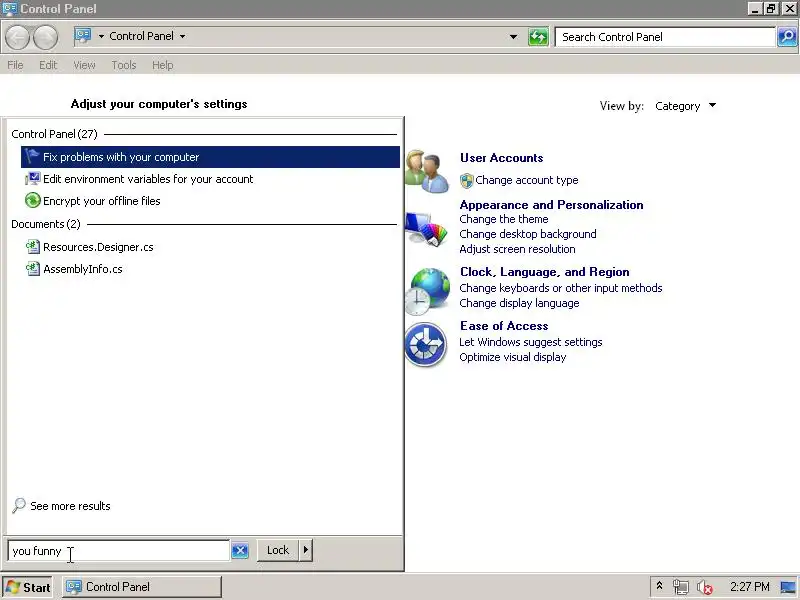Open User Accounts category

click(502, 158)
